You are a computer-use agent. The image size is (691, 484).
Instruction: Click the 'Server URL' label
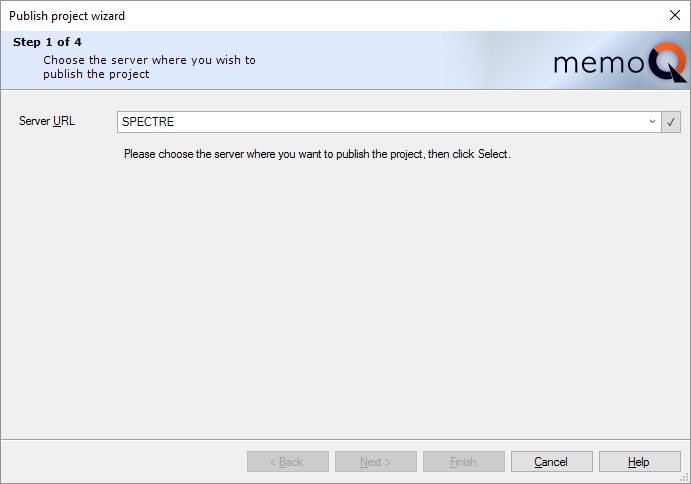[x=47, y=121]
